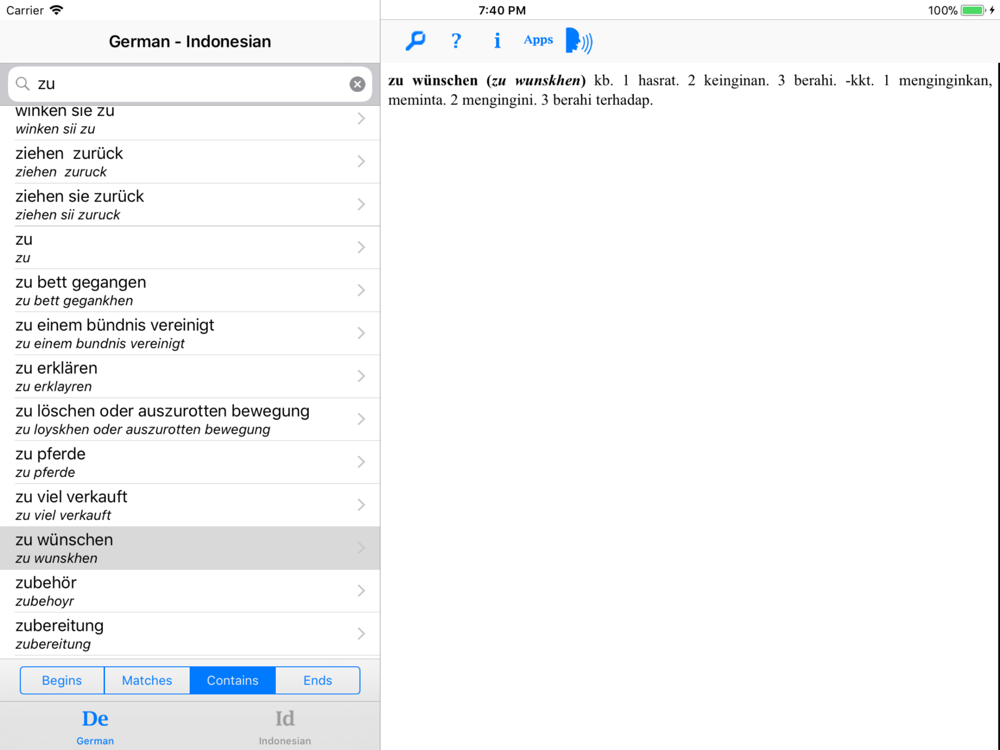Open entry 'zubereitung'

pyautogui.click(x=190, y=634)
